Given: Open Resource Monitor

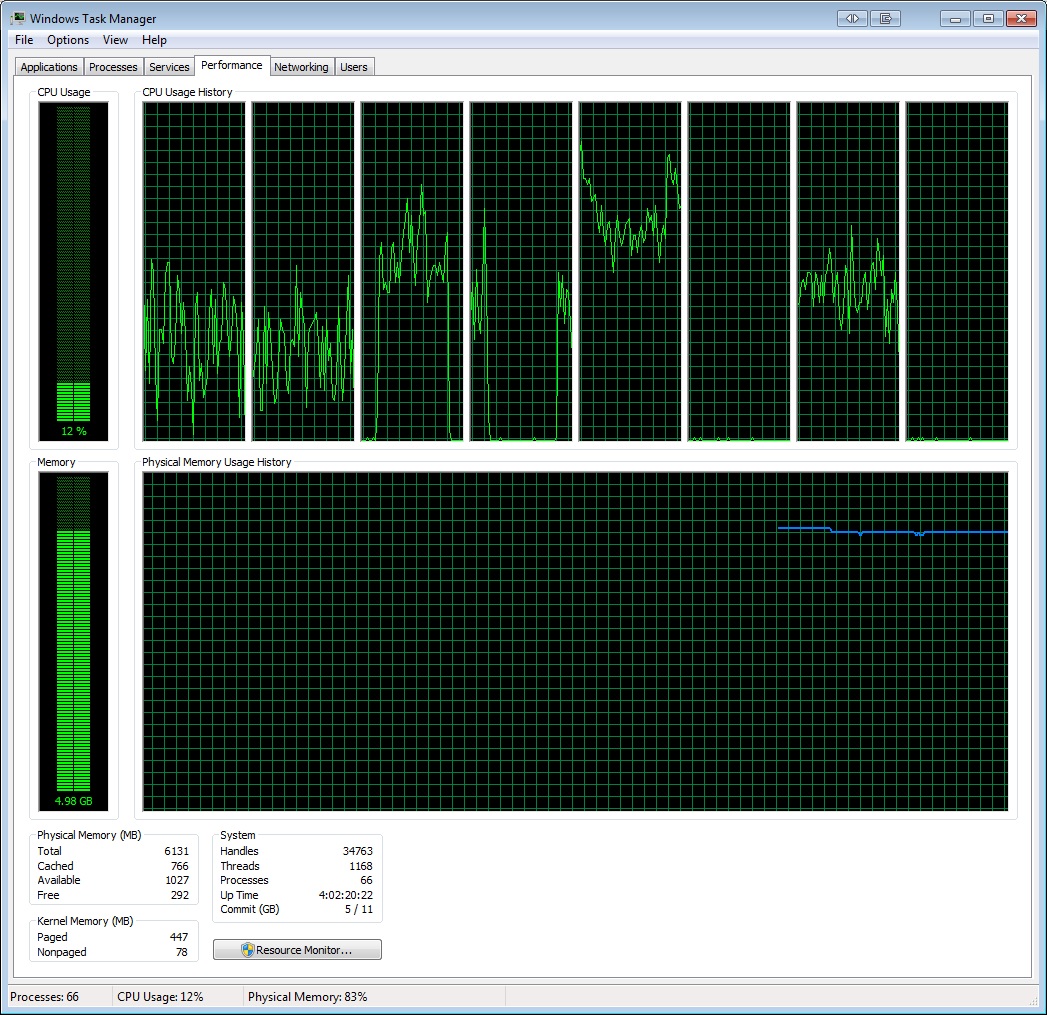Looking at the screenshot, I should [x=297, y=950].
